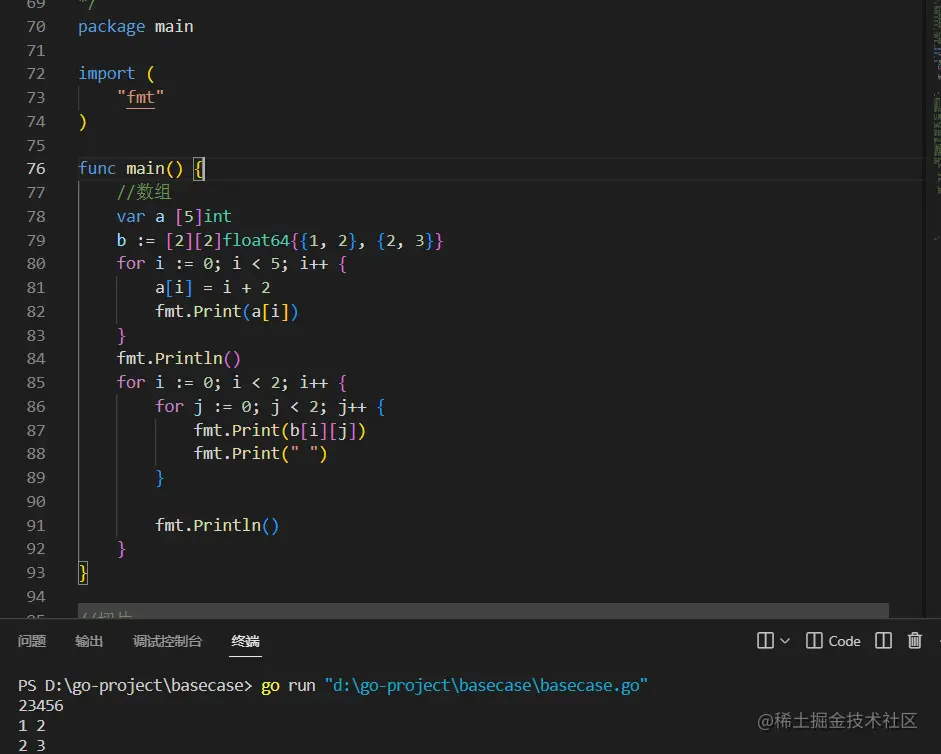The image size is (941, 754).
Task: Click 'func main()' on line 76
Action: pyautogui.click(x=130, y=168)
